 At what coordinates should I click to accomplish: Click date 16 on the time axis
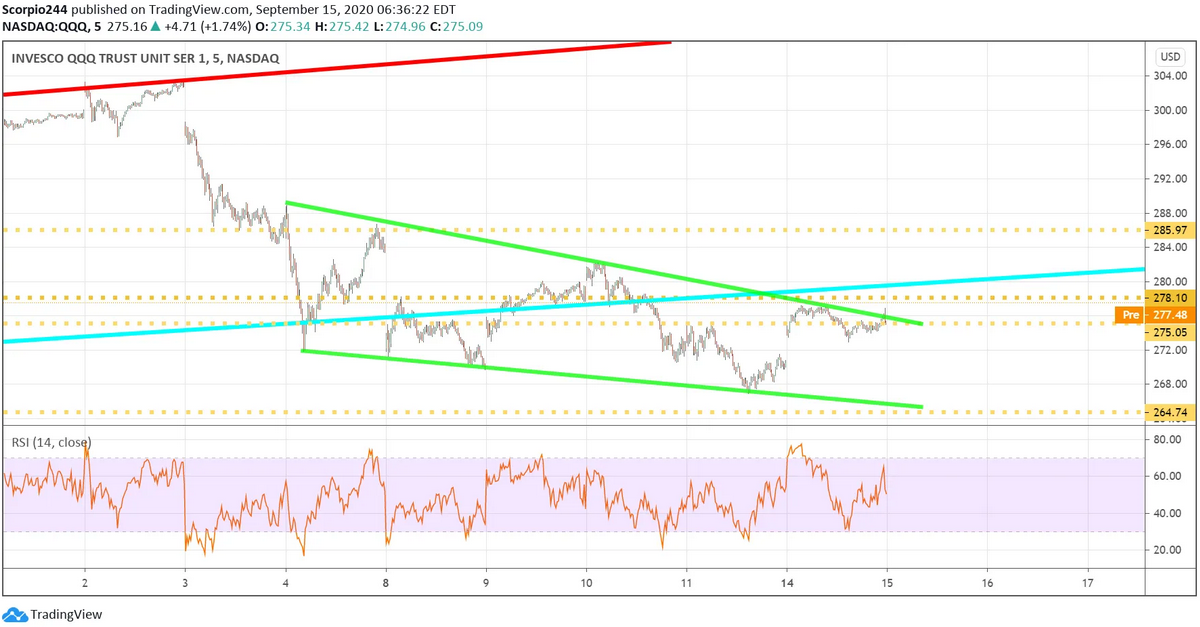[x=988, y=582]
